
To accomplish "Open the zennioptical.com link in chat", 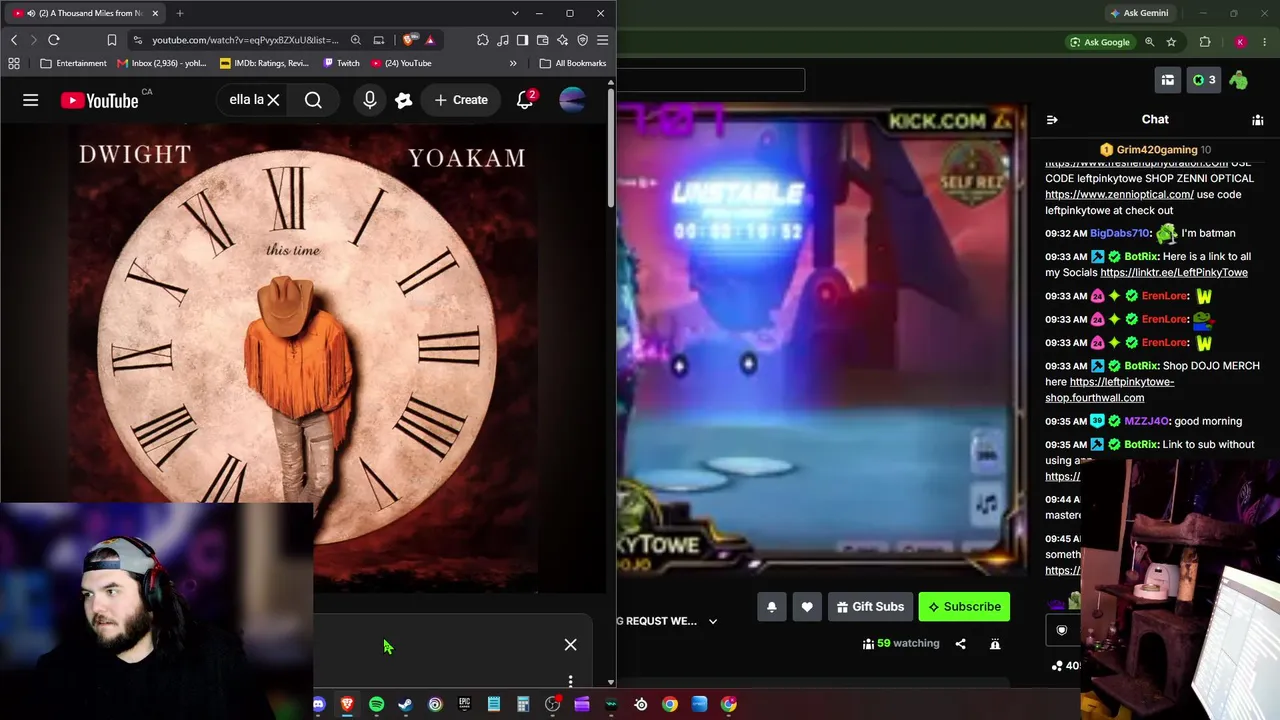I will 1119,194.
